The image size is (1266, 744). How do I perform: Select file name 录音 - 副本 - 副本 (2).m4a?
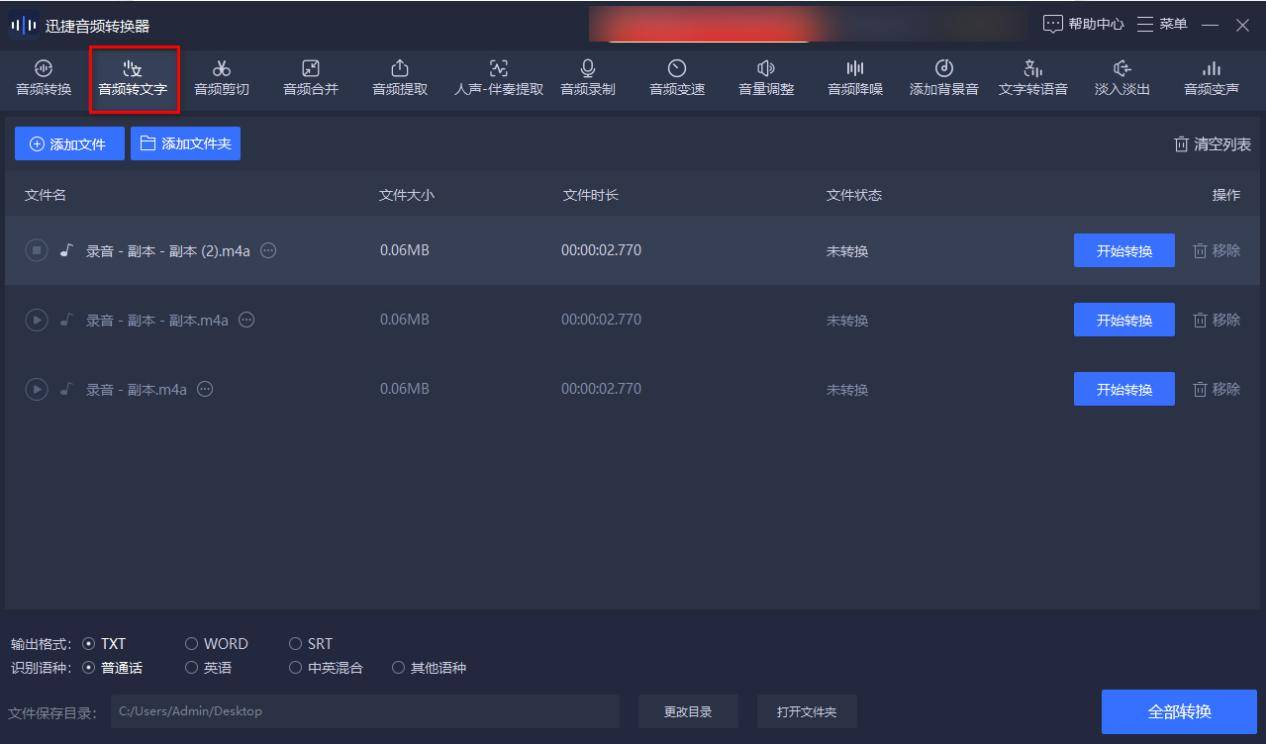click(x=168, y=251)
